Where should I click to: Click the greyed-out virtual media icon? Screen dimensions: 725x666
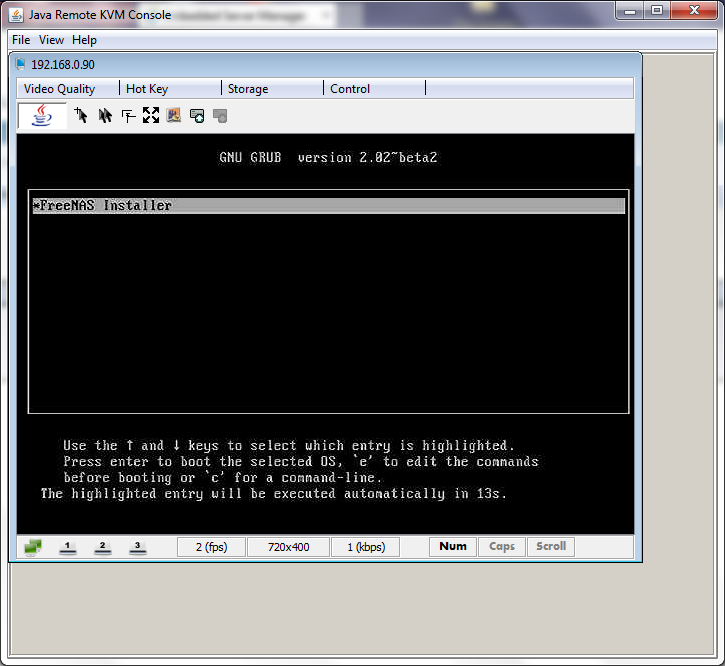click(x=220, y=116)
